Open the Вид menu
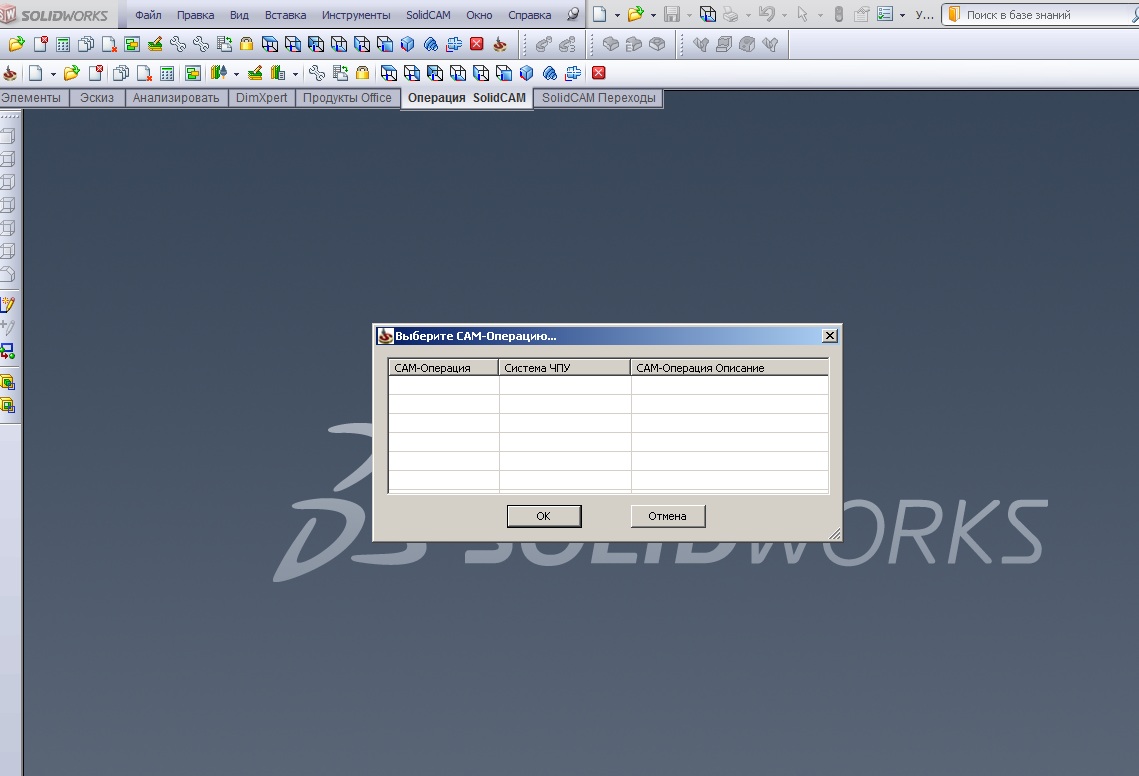The image size is (1139, 776). [x=239, y=15]
